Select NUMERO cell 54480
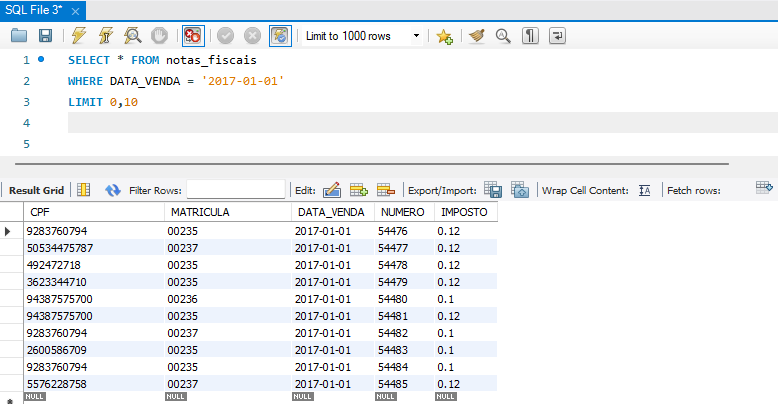The width and height of the screenshot is (778, 404). 404,299
